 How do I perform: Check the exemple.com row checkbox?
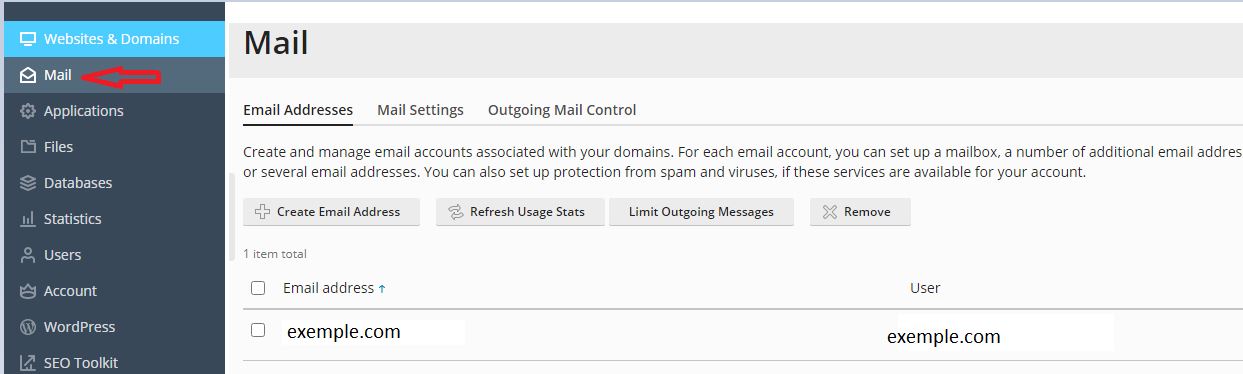(x=258, y=330)
